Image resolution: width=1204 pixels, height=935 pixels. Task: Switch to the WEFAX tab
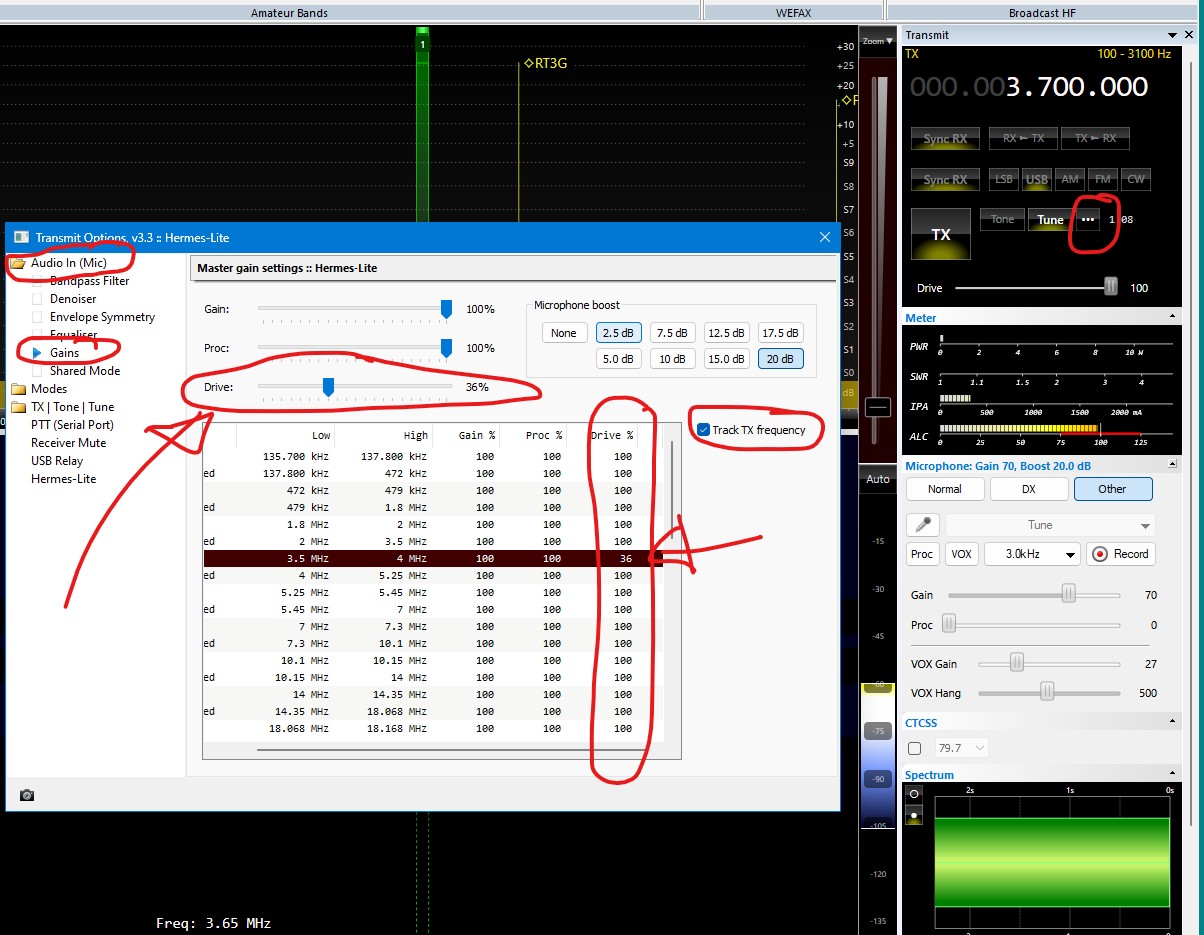(x=794, y=13)
